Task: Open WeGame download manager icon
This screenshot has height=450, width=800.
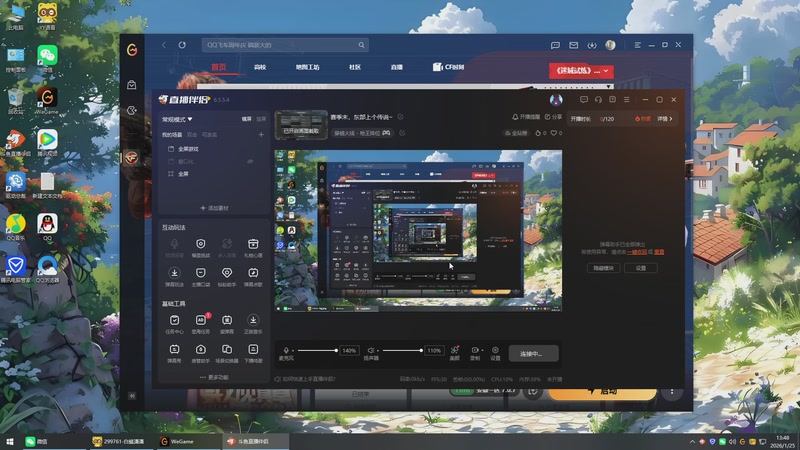Action: 592,45
